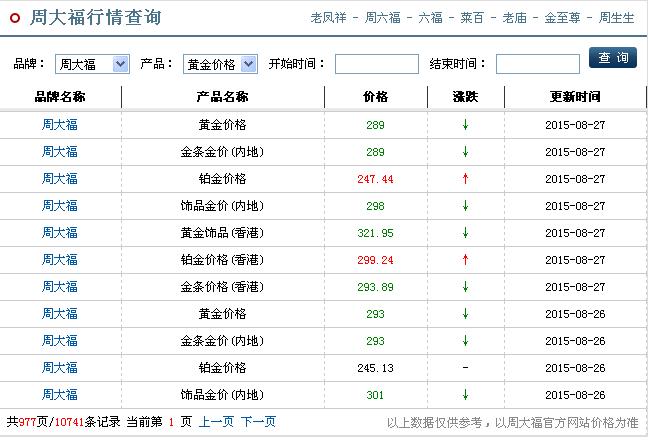Go to previous page via 上一页

pyautogui.click(x=216, y=422)
